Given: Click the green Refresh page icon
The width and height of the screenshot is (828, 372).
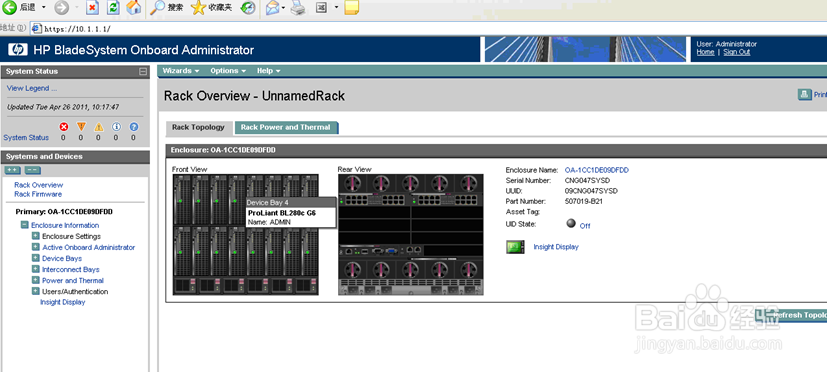Looking at the screenshot, I should tap(113, 7).
